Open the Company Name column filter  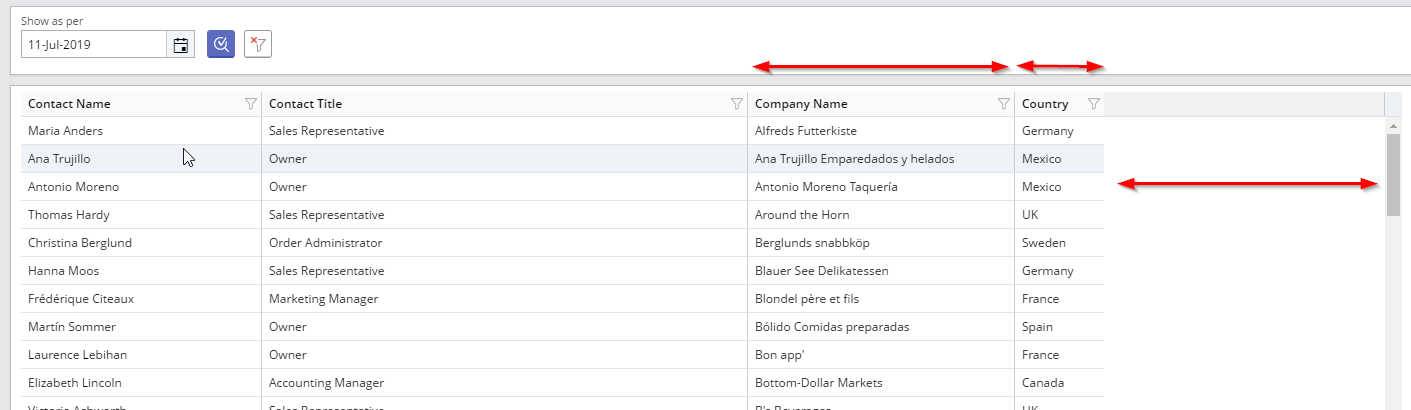point(1004,104)
